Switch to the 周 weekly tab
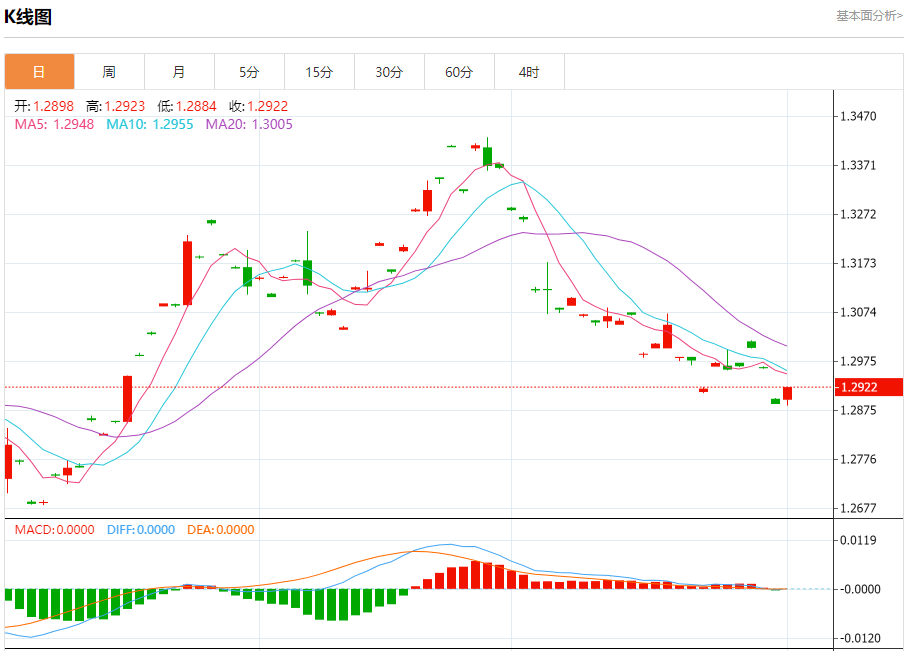Viewport: 911px width, 651px height. pyautogui.click(x=109, y=72)
